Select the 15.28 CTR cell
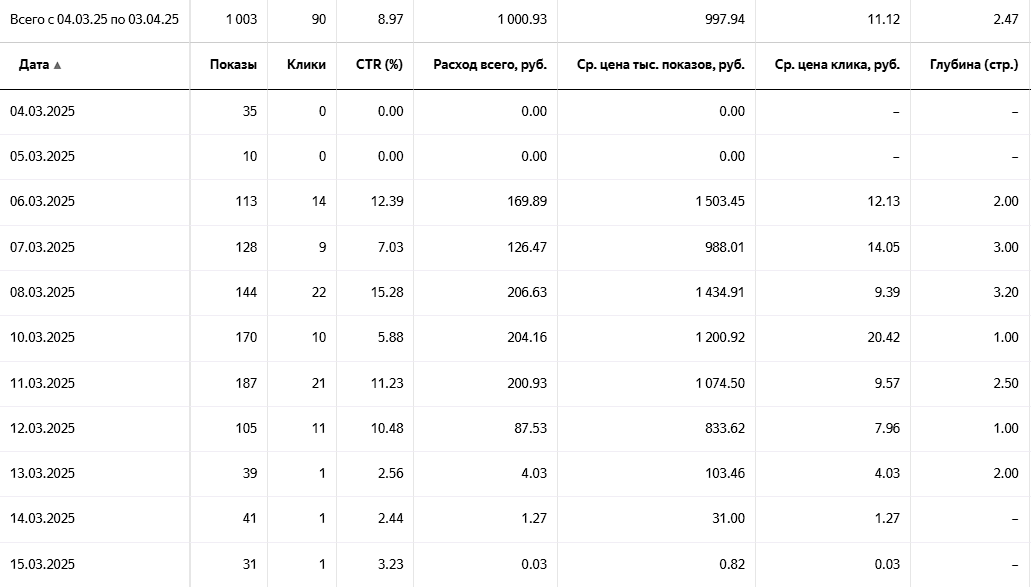Screen dimensions: 1031x587 (x=390, y=292)
